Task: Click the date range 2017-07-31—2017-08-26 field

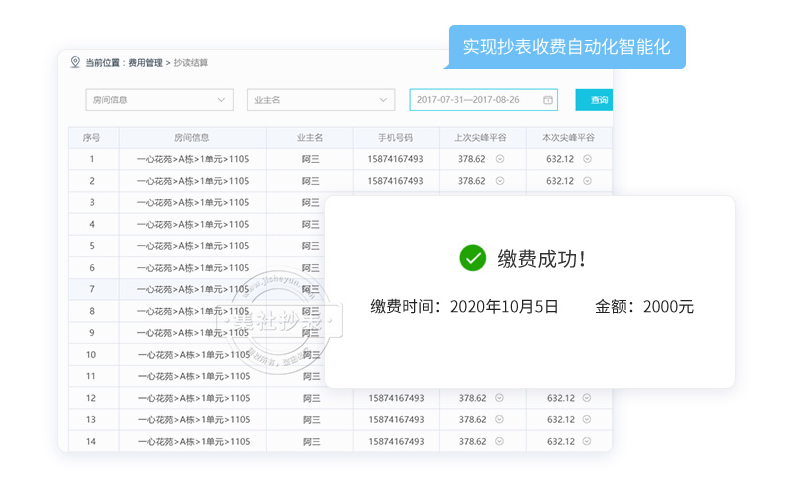Action: point(470,100)
